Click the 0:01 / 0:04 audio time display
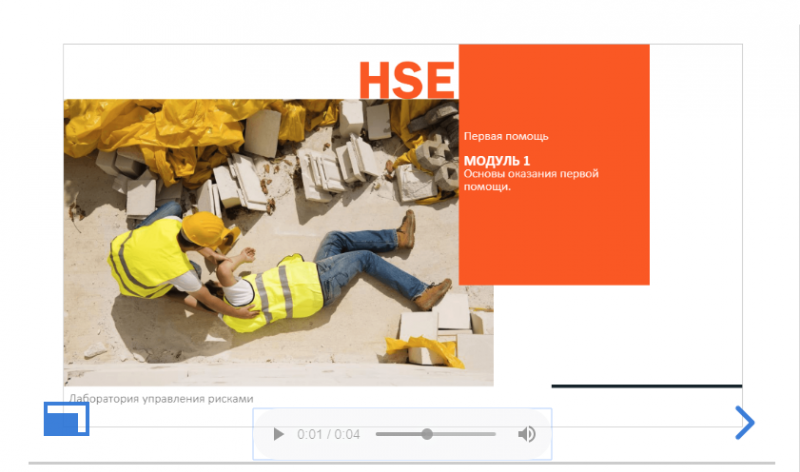800x472 pixels. pos(328,434)
